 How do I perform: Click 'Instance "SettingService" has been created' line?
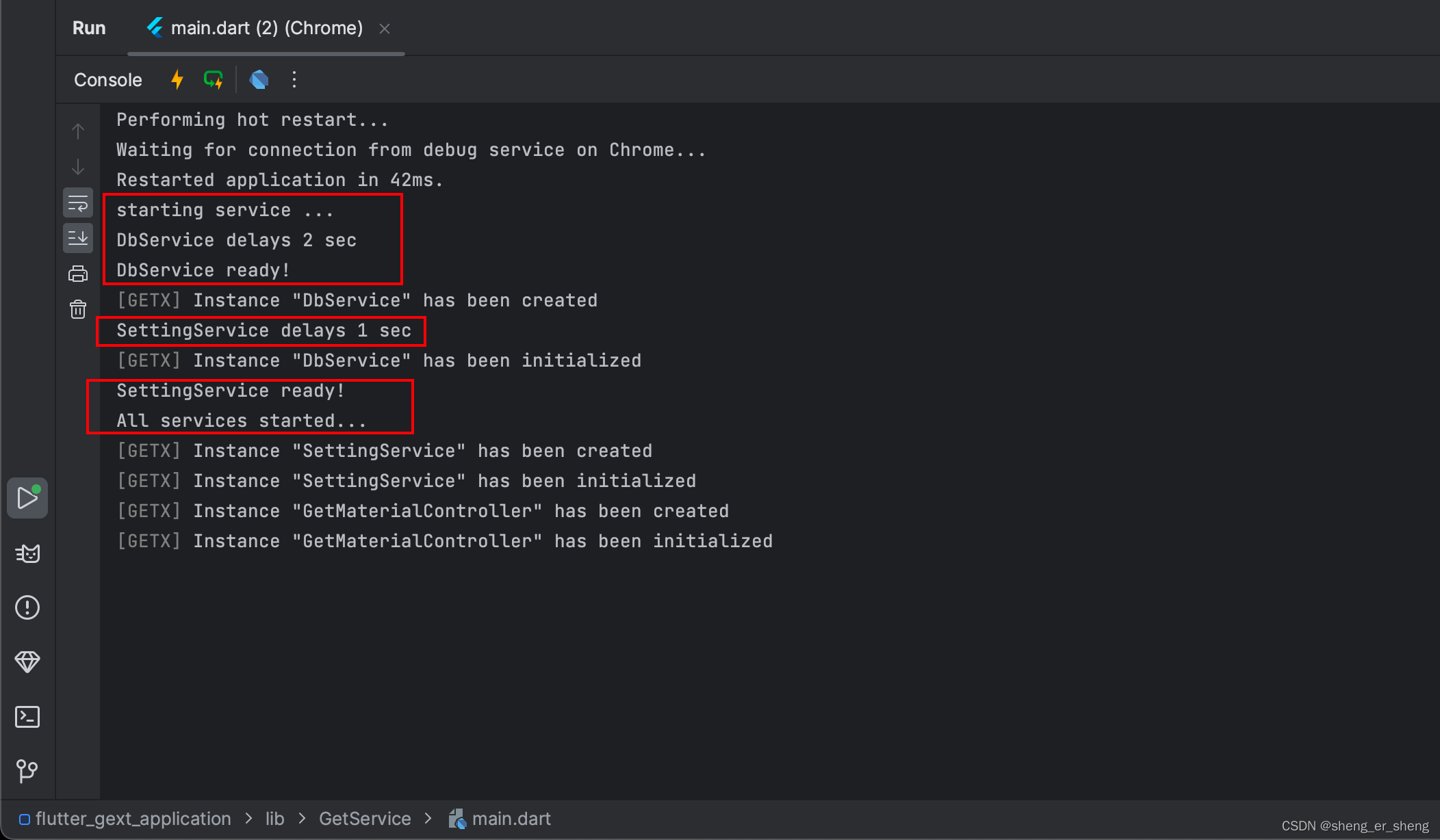tap(385, 451)
